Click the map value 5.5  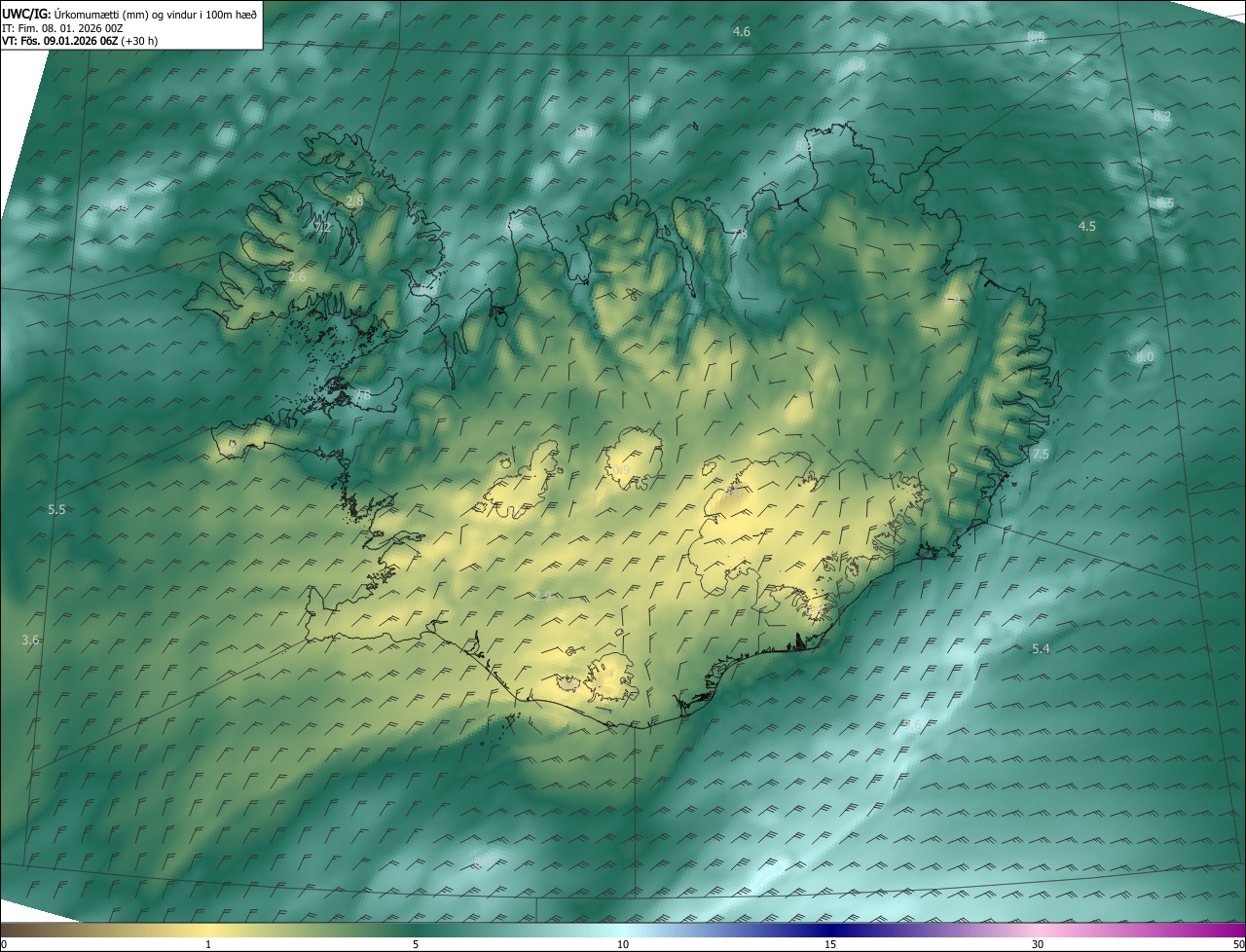point(56,510)
